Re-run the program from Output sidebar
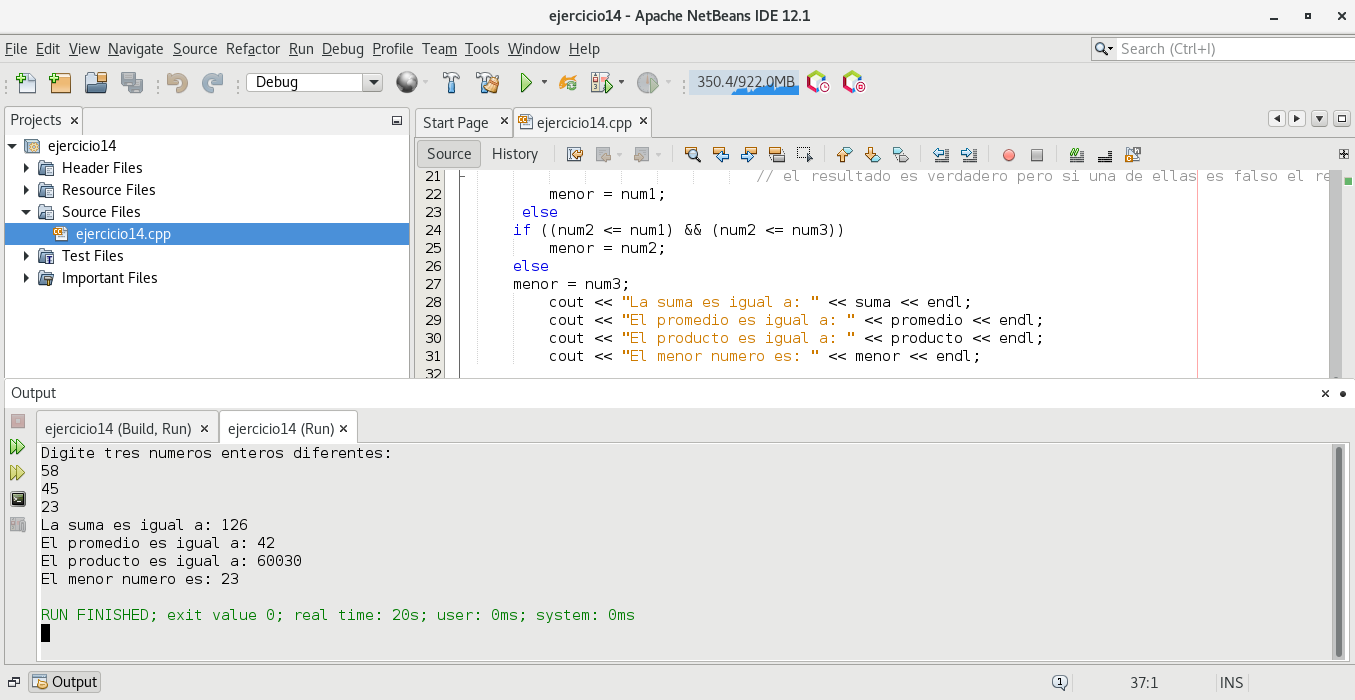Screen dimensions: 1355x700 [x=17, y=447]
